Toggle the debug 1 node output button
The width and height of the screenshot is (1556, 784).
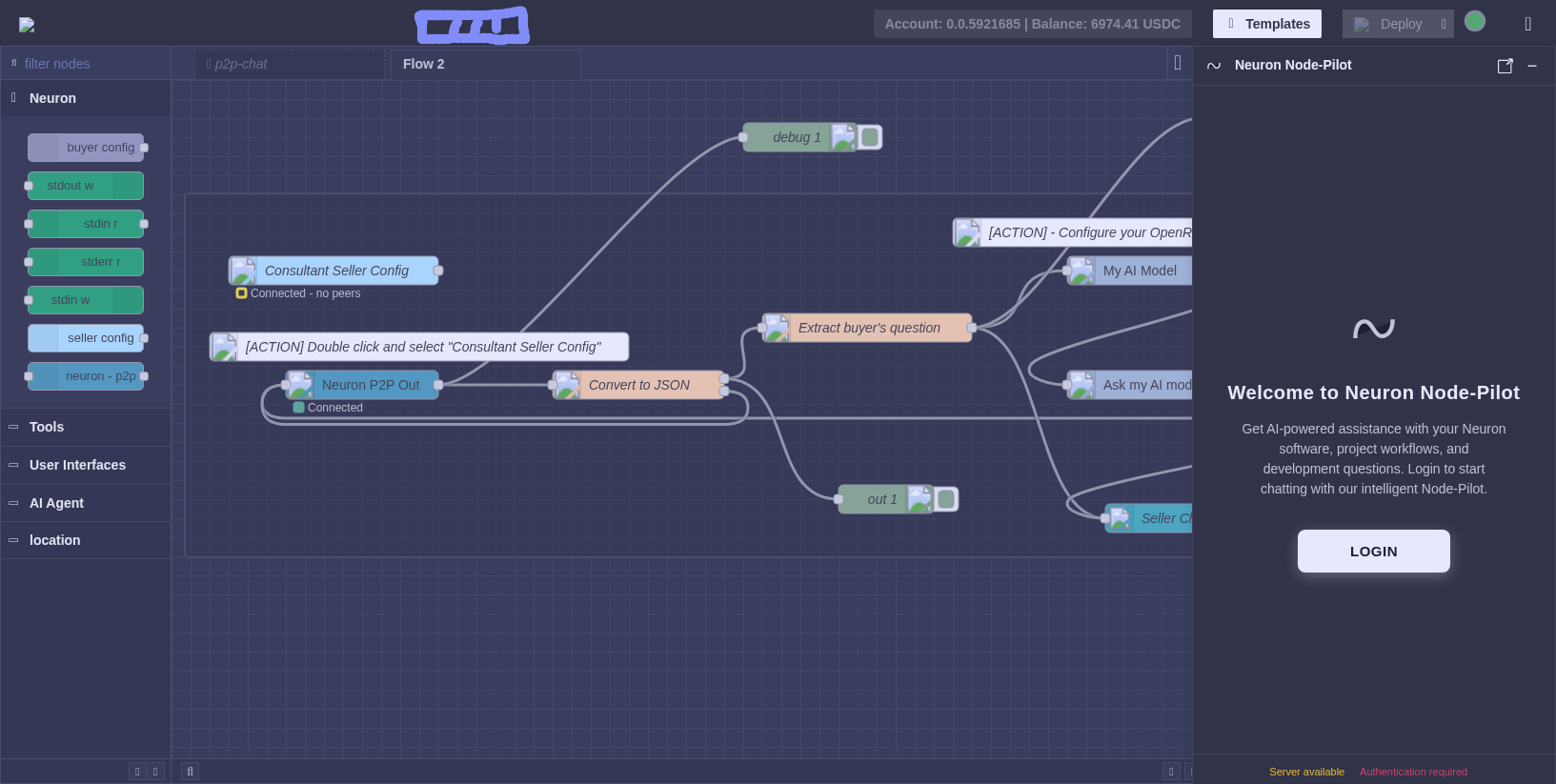point(869,137)
